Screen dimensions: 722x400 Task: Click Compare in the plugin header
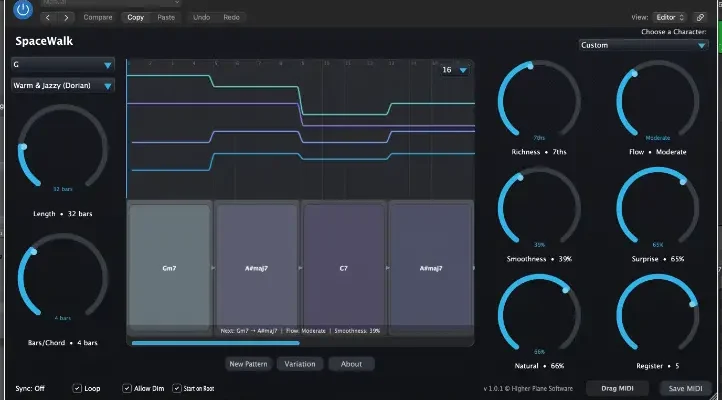(99, 17)
